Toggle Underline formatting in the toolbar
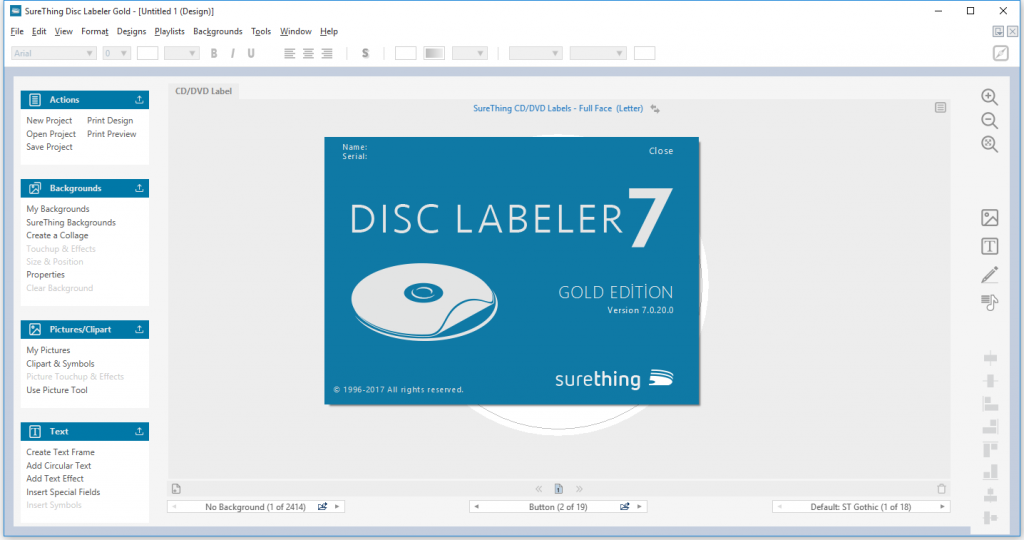This screenshot has width=1024, height=540. [251, 54]
